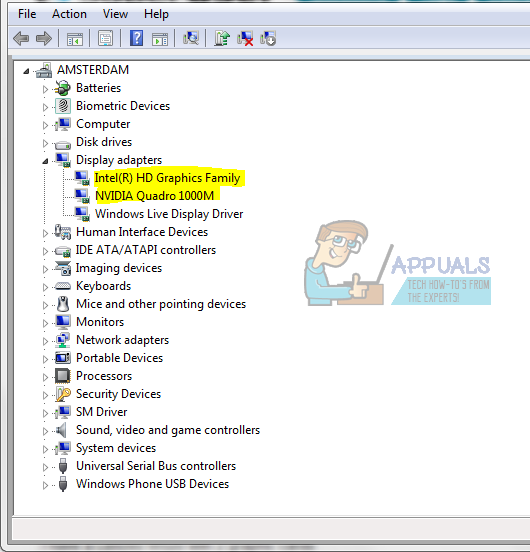Select Intel(R) HD Graphics Family

click(168, 178)
